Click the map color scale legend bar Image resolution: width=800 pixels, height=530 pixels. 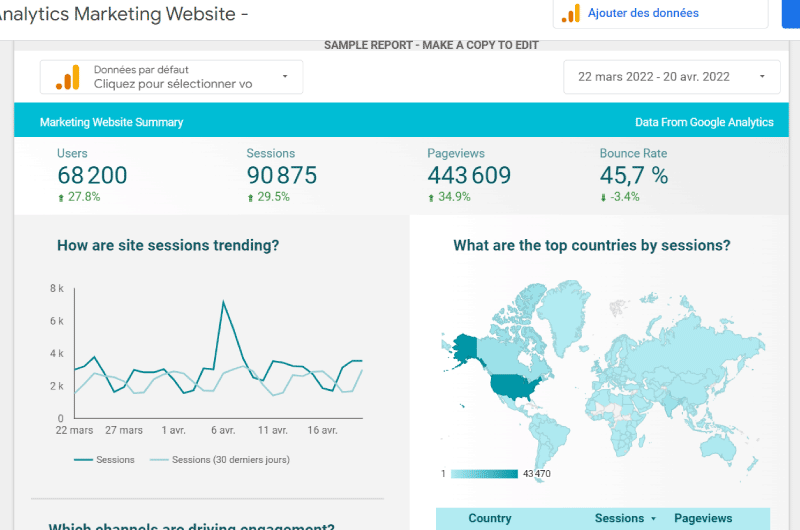click(x=484, y=474)
